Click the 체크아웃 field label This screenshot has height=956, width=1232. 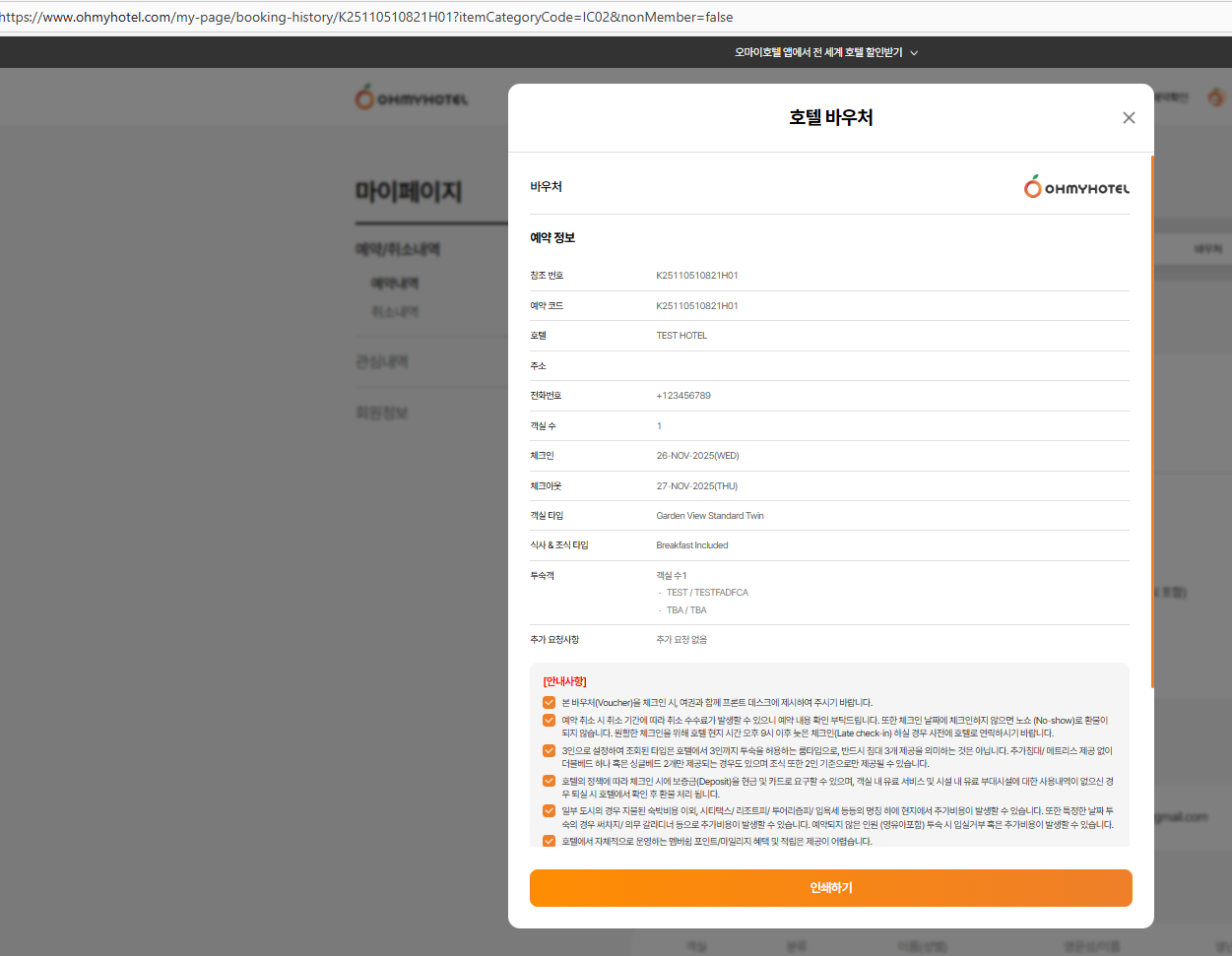546,486
